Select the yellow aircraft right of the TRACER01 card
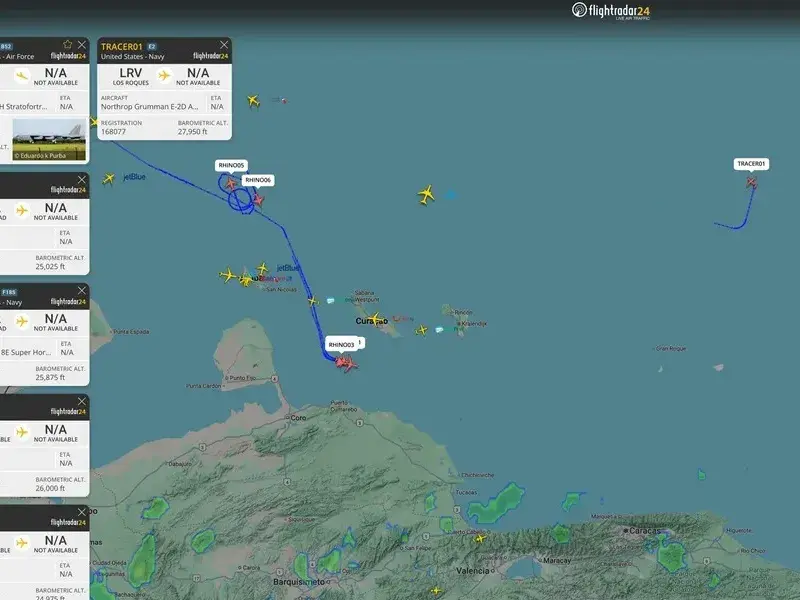800x600 pixels. click(x=253, y=101)
